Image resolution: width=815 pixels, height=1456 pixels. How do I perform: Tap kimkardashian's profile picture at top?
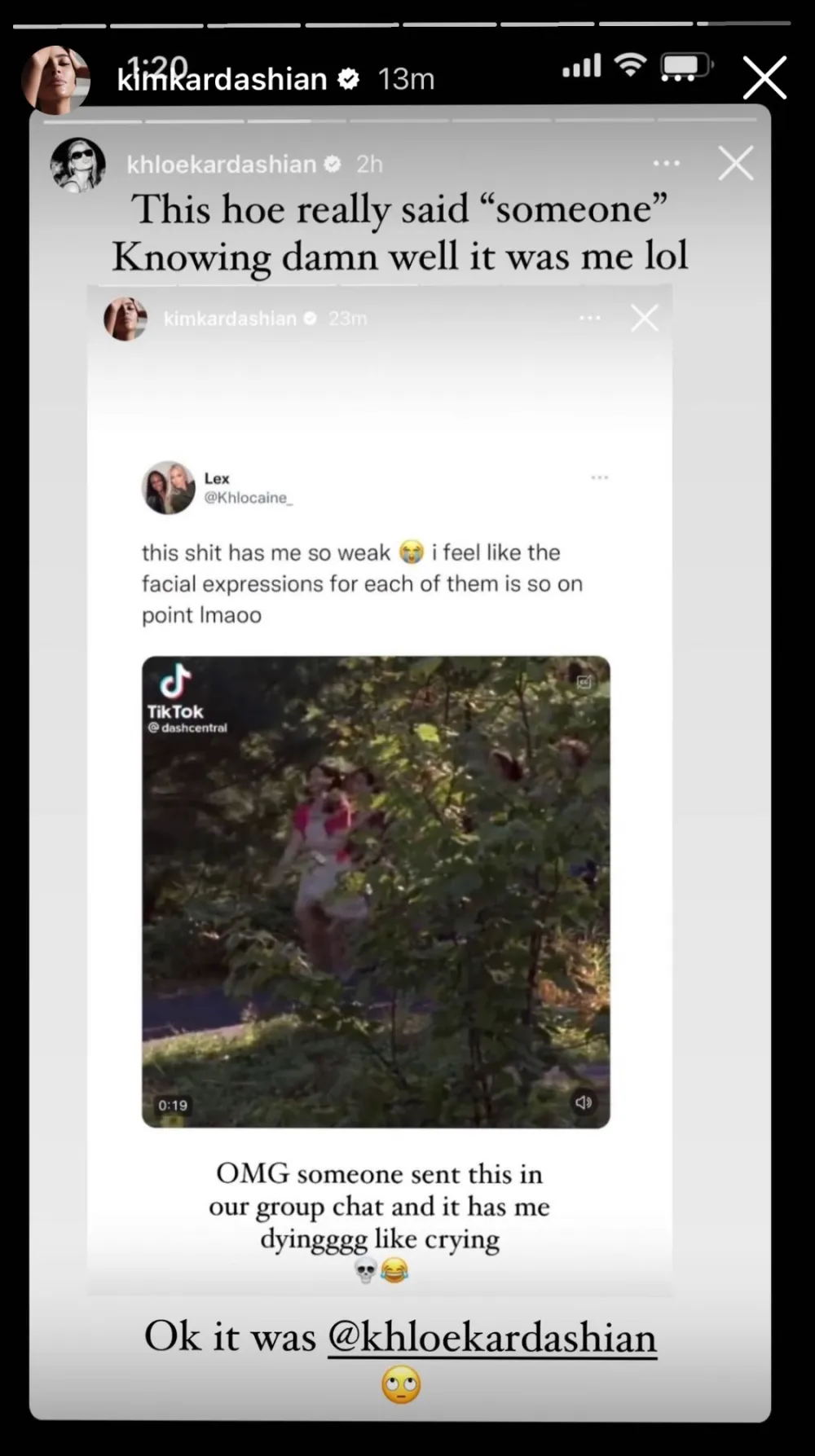55,79
